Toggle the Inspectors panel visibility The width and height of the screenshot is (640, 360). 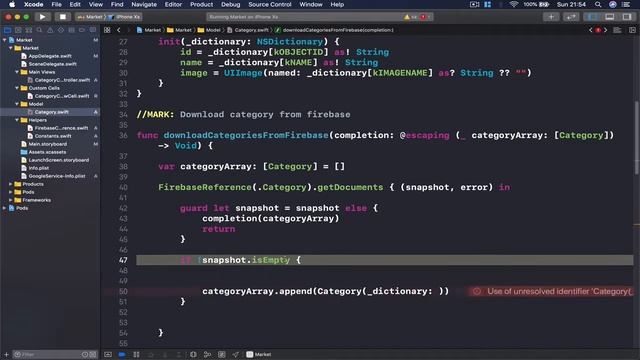[627, 17]
